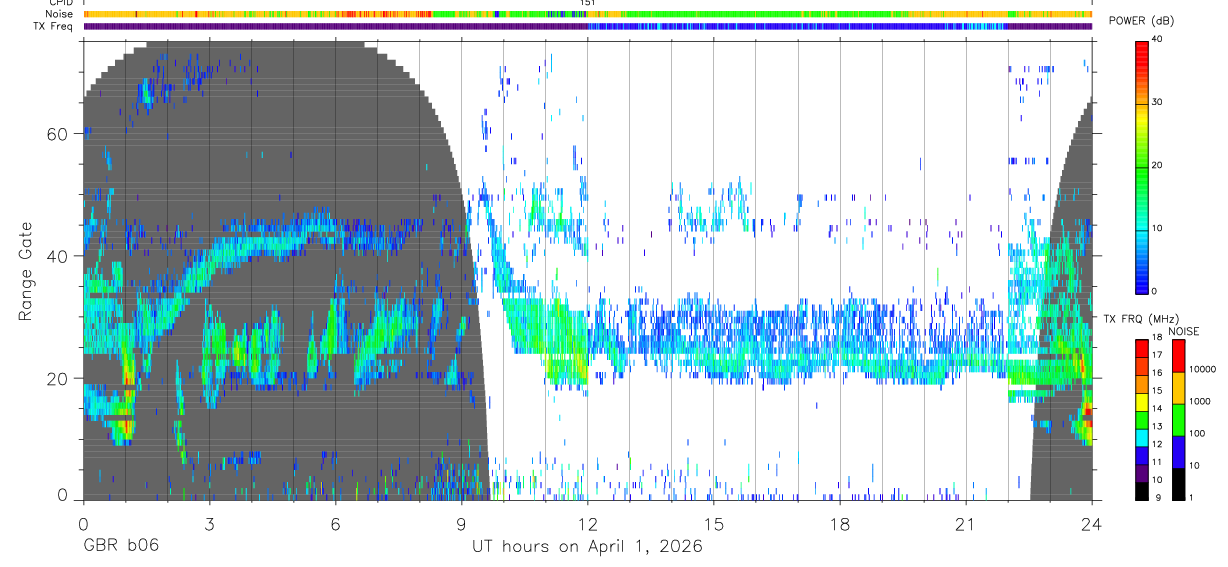Click the Noise color strip above the plot
Screen dimensions: 1228x567
[x=587, y=14]
